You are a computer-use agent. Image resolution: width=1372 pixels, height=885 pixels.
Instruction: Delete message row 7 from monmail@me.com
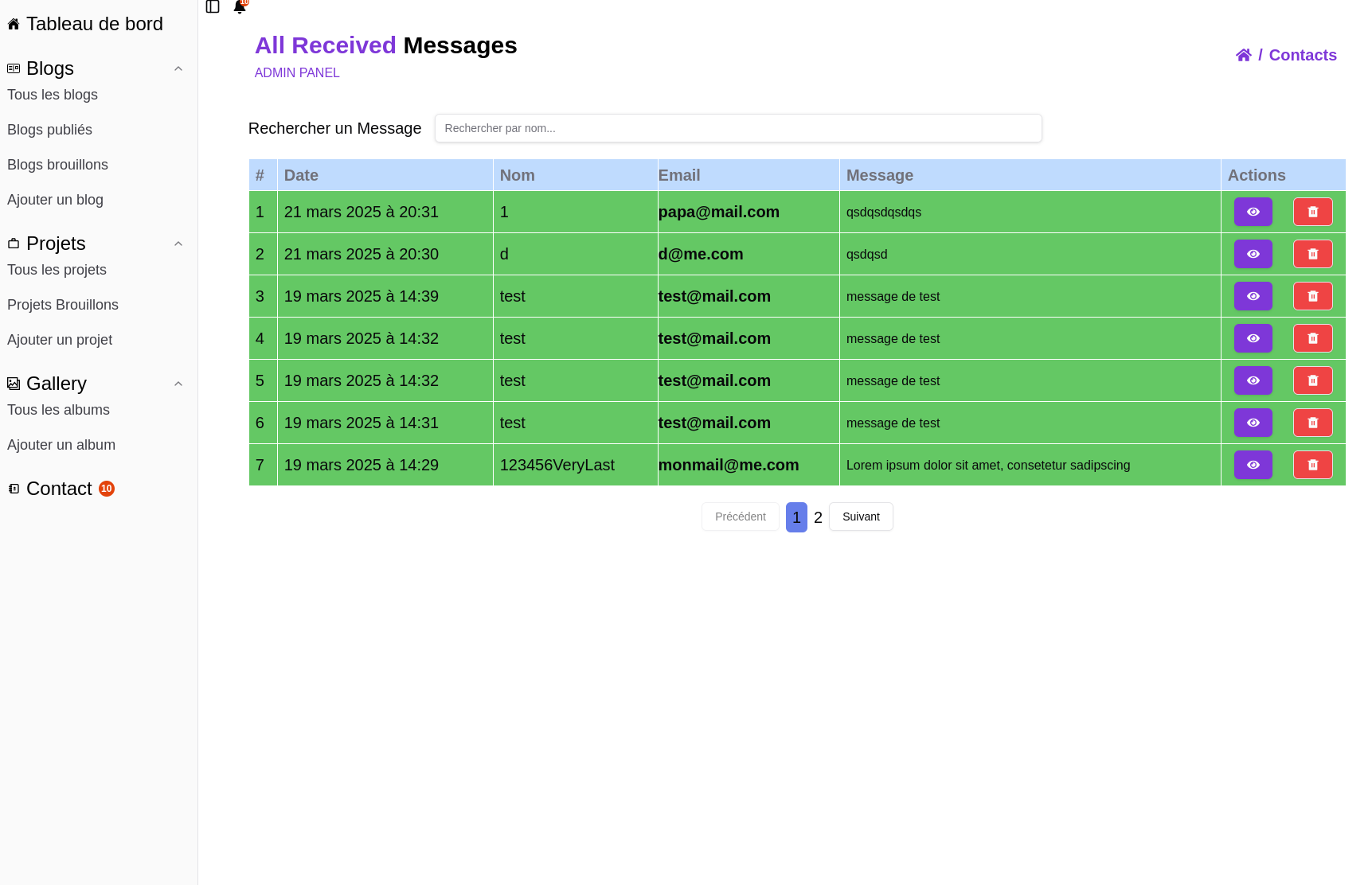pyautogui.click(x=1312, y=465)
